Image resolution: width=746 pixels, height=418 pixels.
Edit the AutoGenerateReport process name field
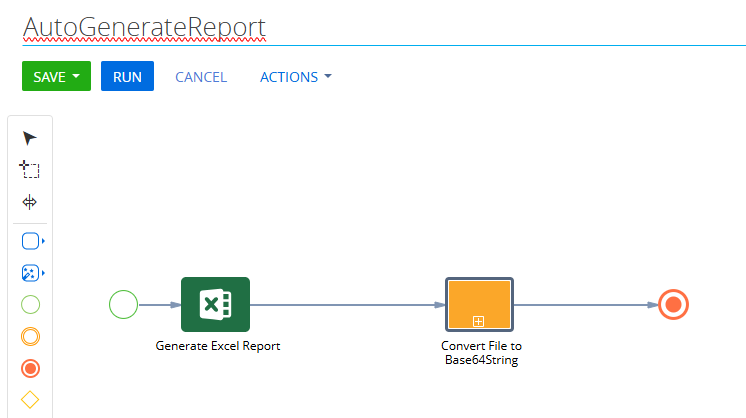coord(383,28)
